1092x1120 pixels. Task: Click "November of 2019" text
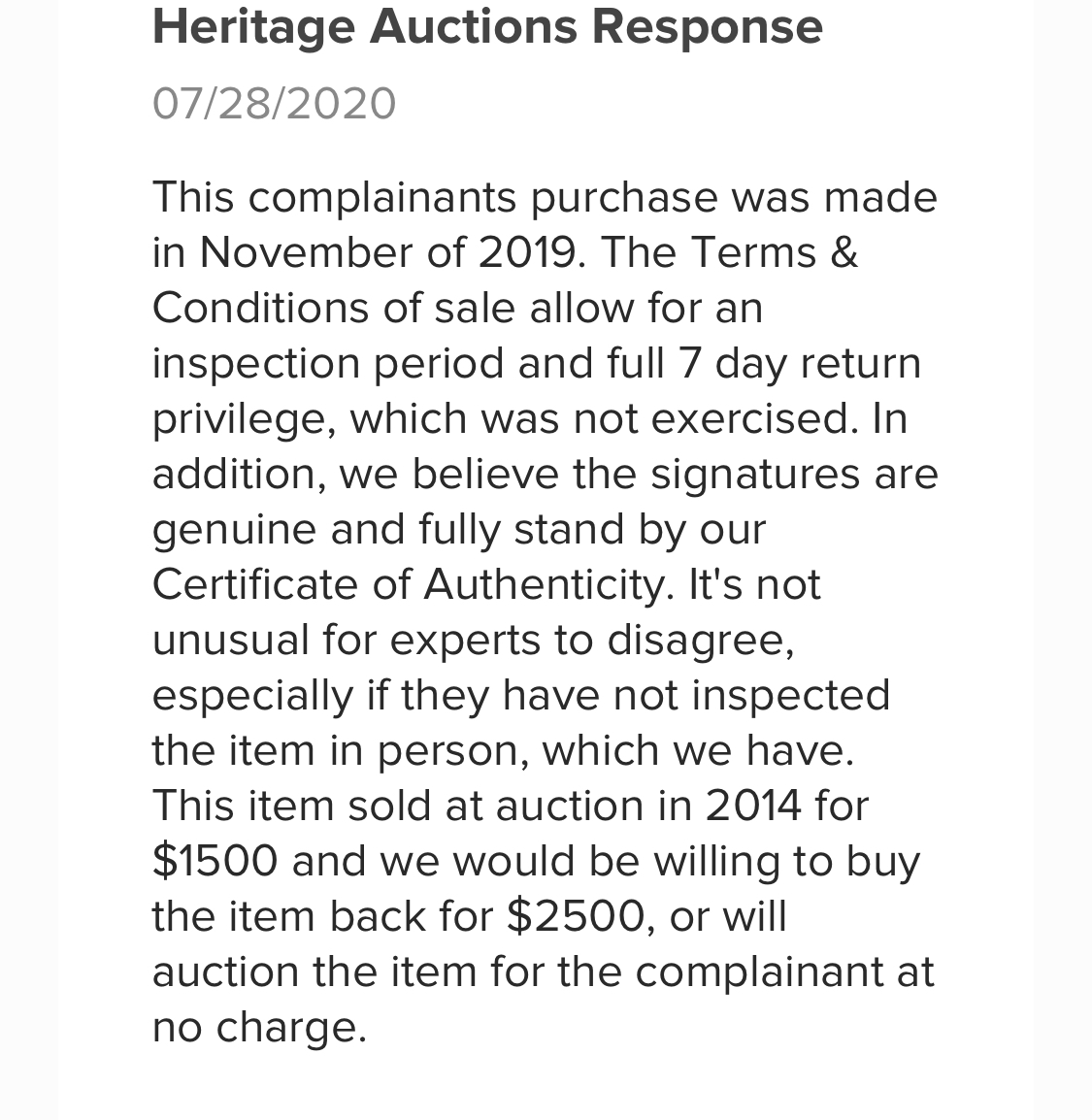click(386, 253)
